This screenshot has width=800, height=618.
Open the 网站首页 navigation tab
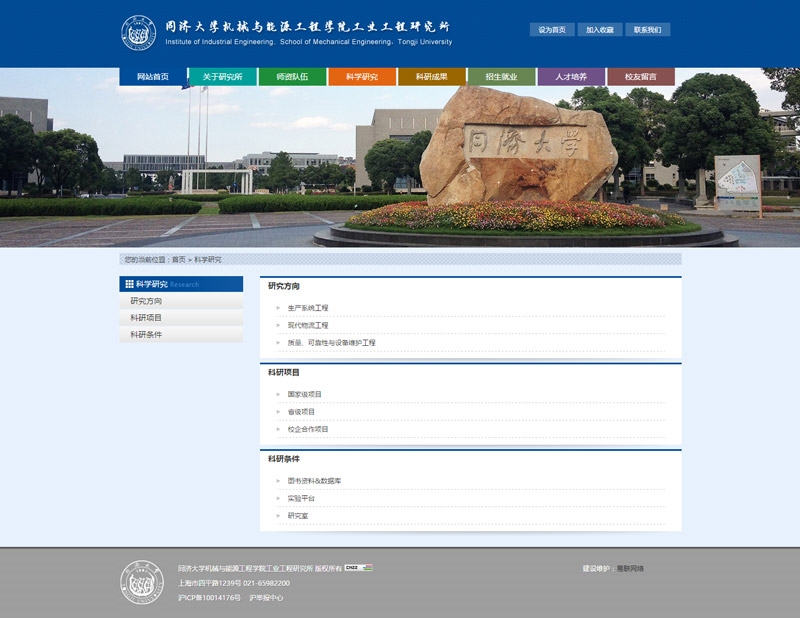[153, 77]
